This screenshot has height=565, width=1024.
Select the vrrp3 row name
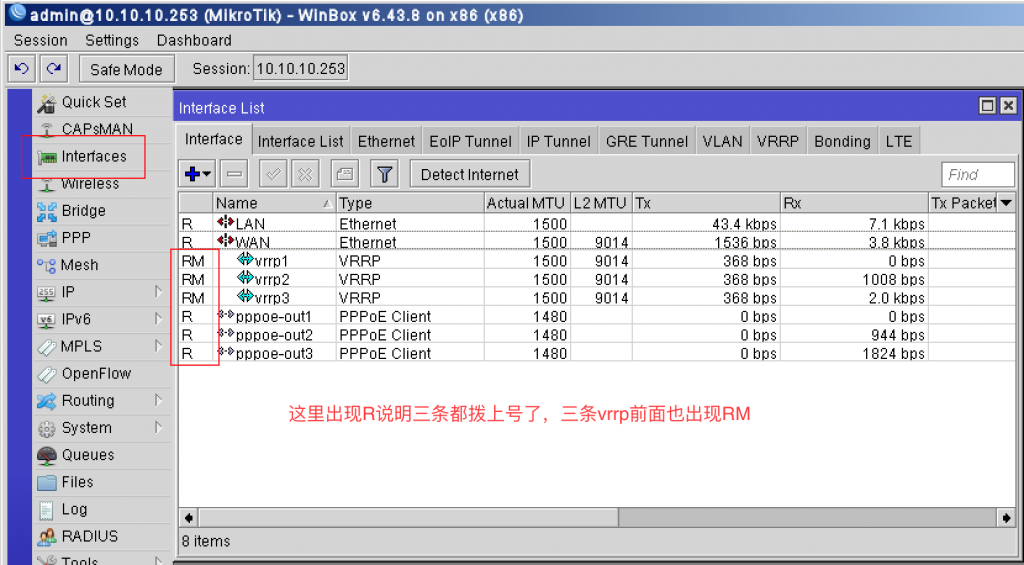[x=272, y=298]
